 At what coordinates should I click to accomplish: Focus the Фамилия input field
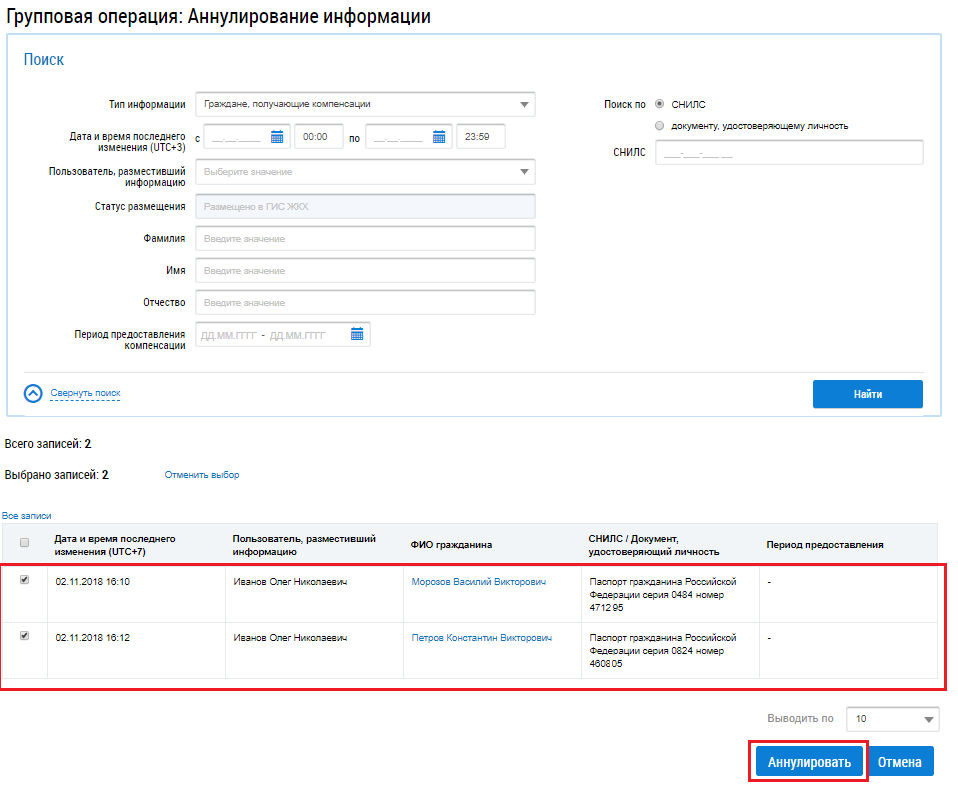click(x=365, y=239)
